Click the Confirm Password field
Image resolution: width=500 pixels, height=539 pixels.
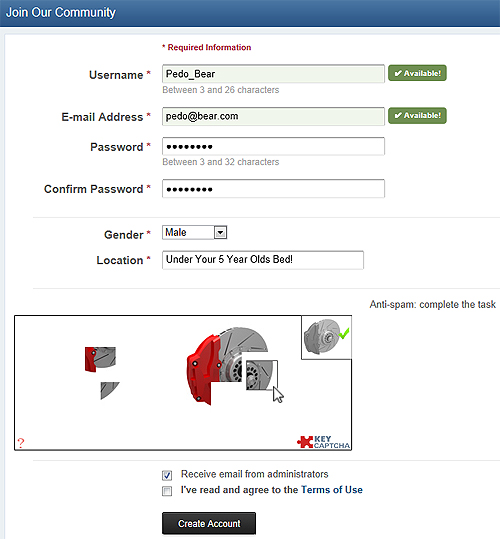pos(273,188)
